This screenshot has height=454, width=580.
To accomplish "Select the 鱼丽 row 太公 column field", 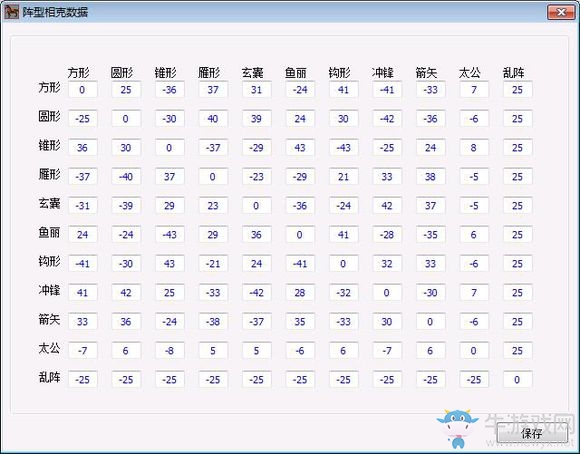I will [x=474, y=234].
